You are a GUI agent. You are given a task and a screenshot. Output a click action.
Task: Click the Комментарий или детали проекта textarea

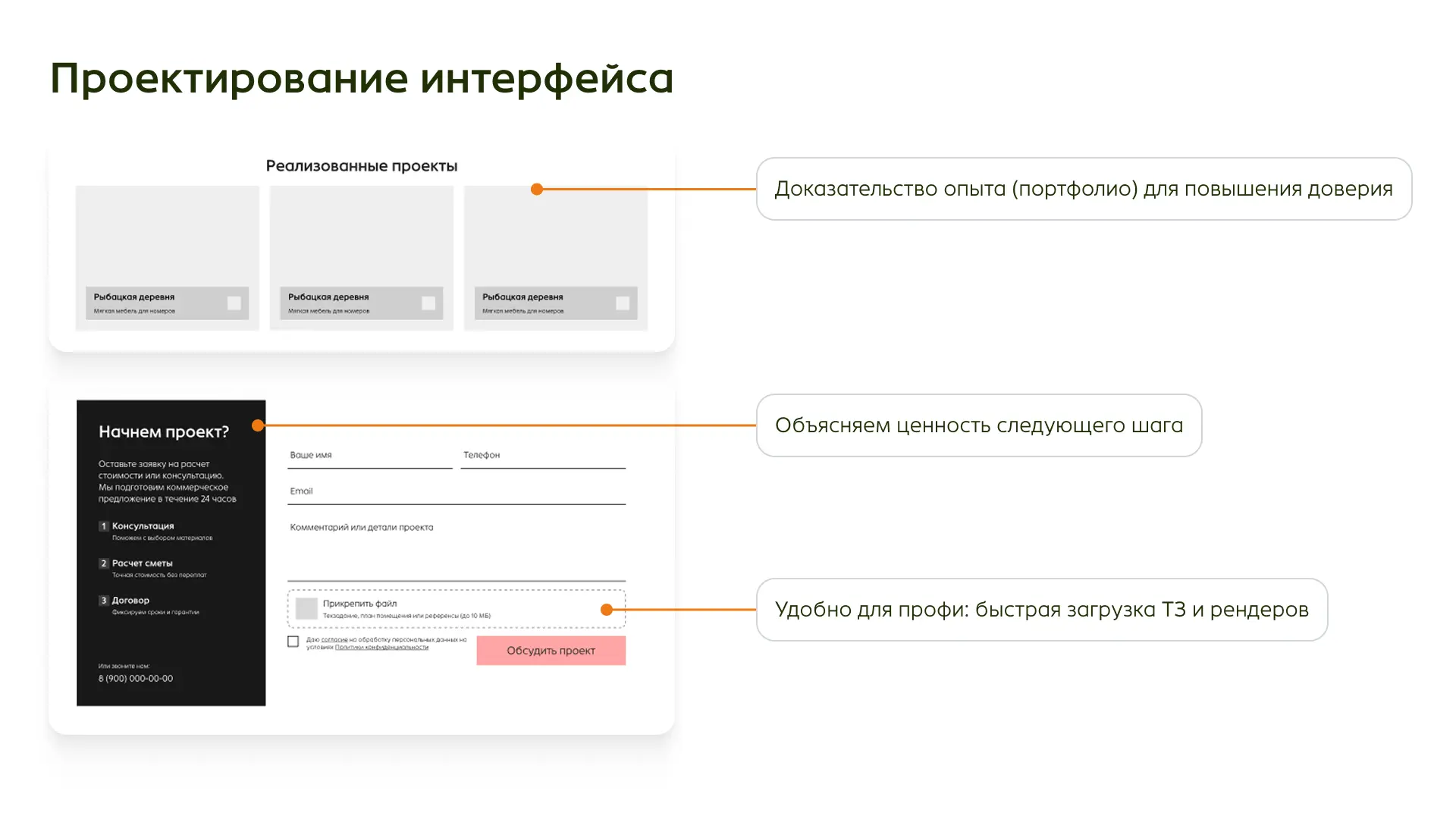pyautogui.click(x=457, y=550)
